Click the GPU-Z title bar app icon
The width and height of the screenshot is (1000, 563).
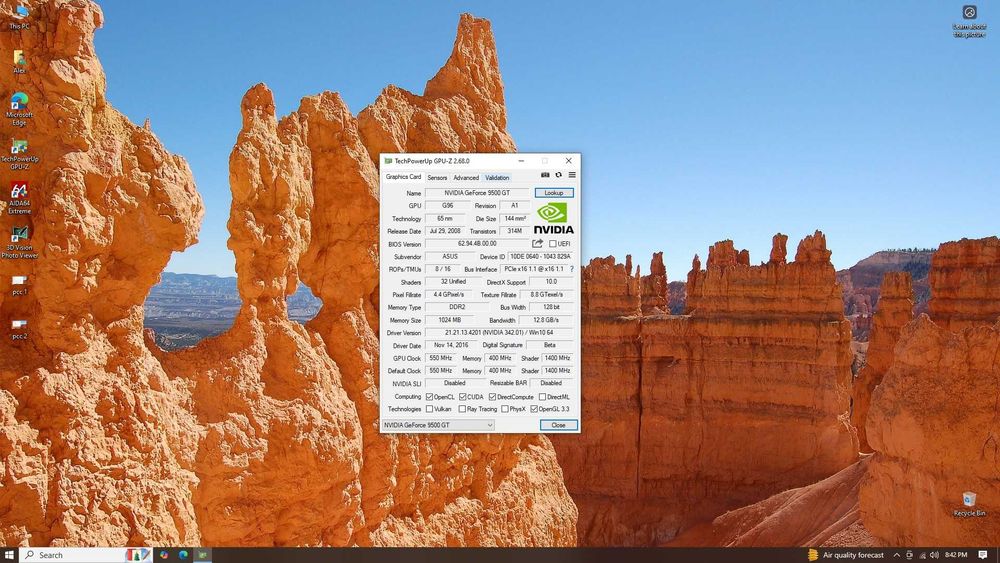click(388, 161)
